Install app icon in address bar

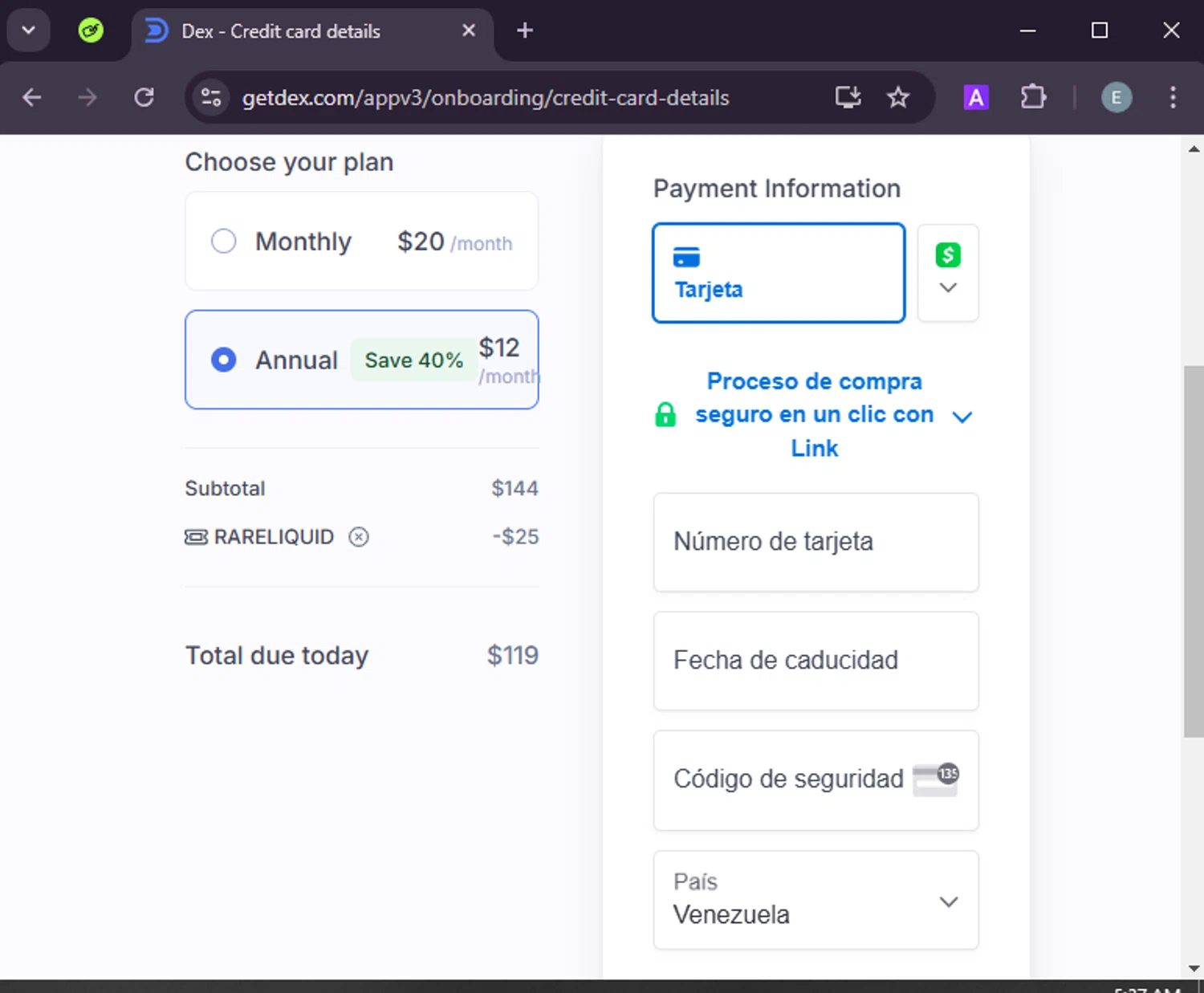pyautogui.click(x=848, y=98)
